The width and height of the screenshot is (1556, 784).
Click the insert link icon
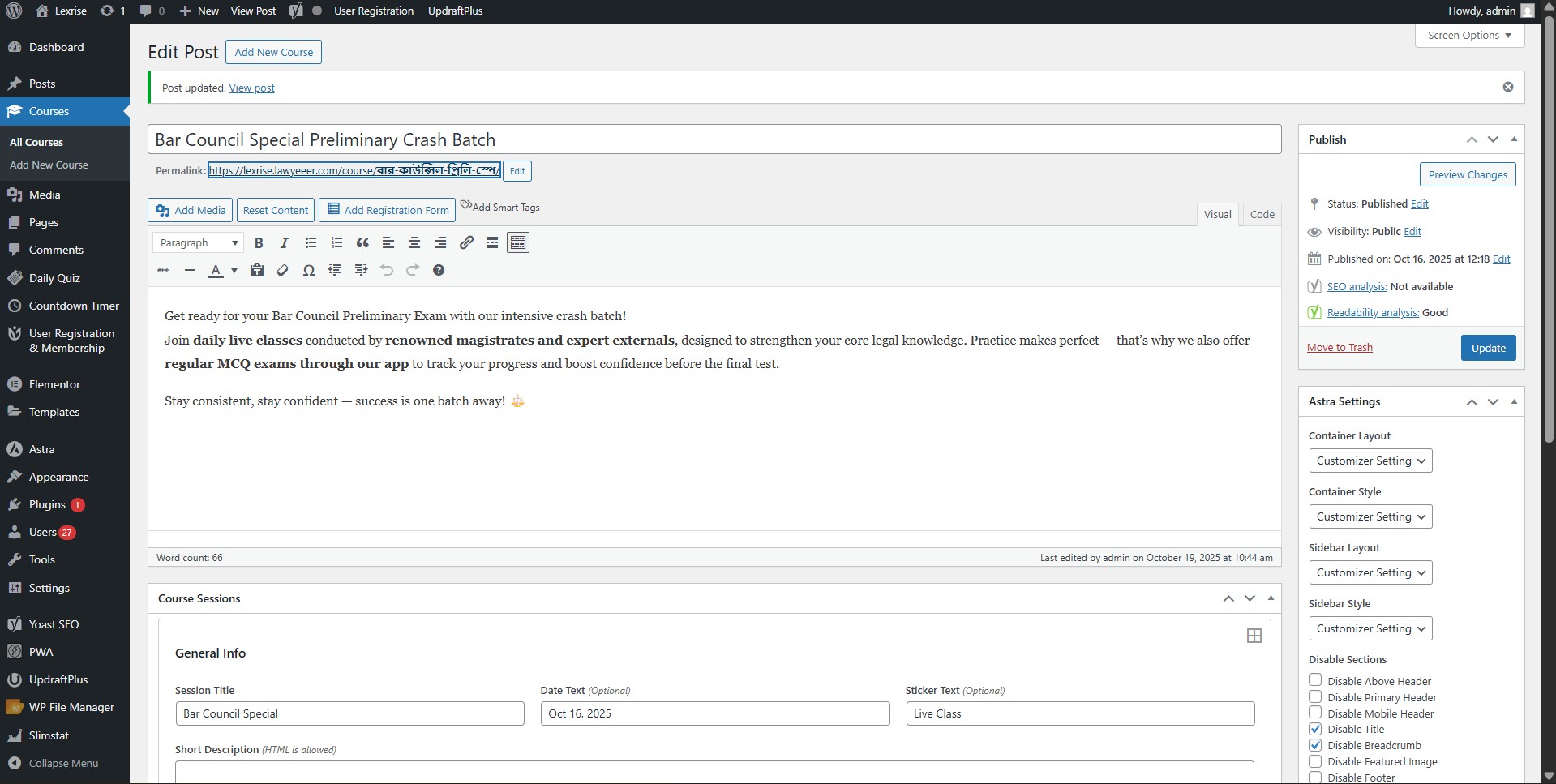click(466, 242)
